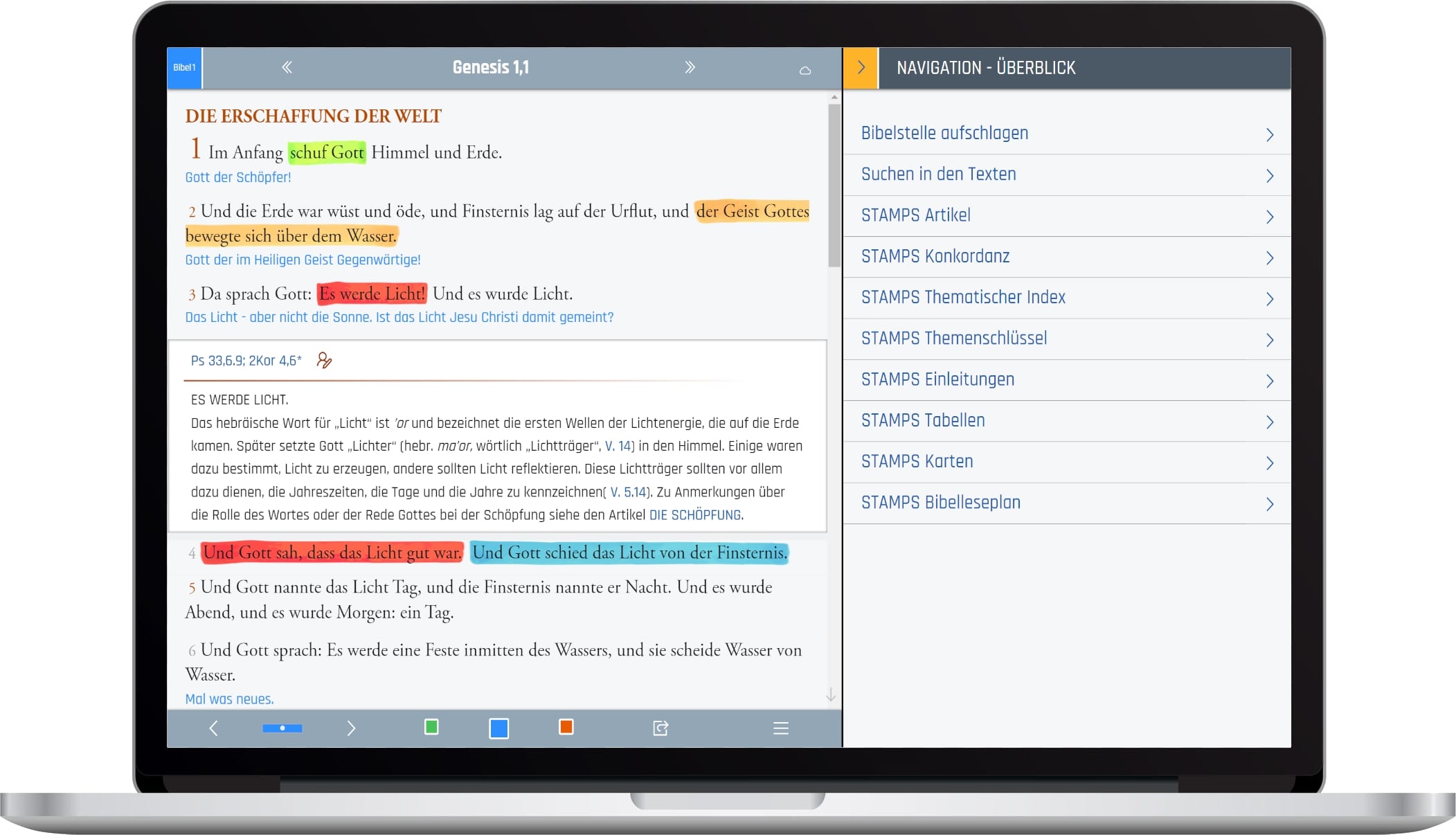The image size is (1456, 835).
Task: Click the forward arrow in bottom toolbar
Action: pyautogui.click(x=351, y=728)
